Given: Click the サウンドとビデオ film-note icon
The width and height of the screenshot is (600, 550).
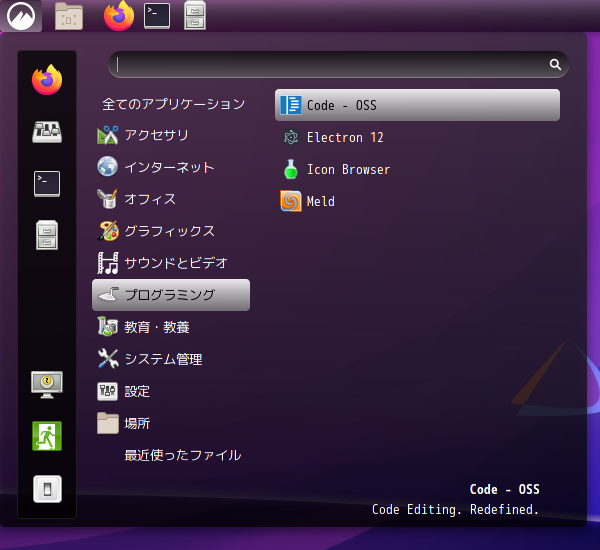Looking at the screenshot, I should point(108,263).
